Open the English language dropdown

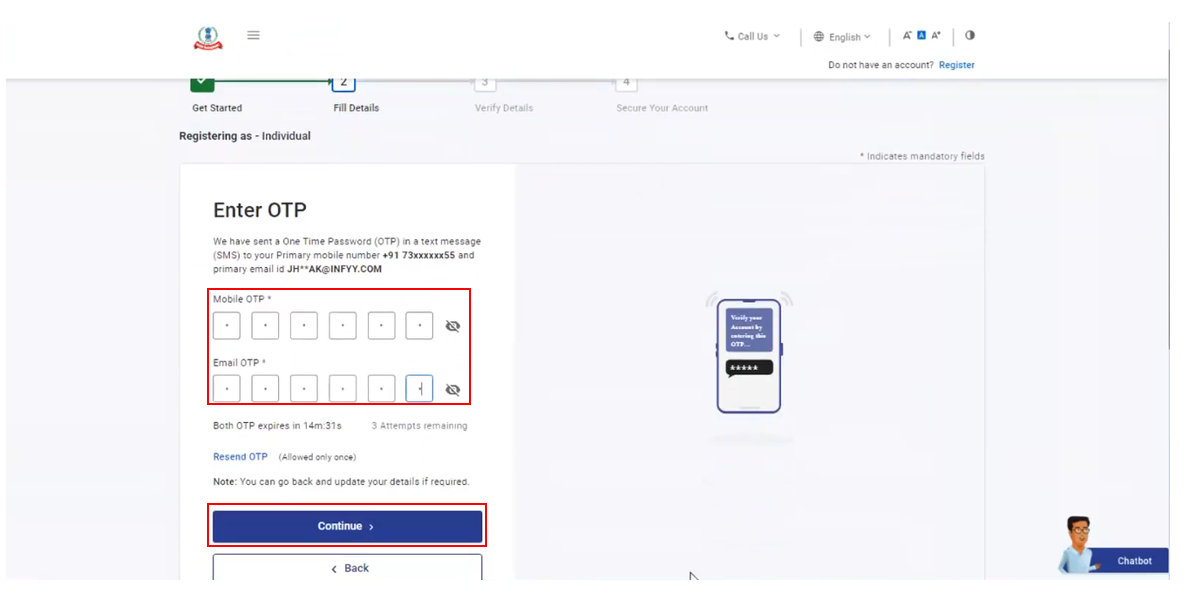pyautogui.click(x=842, y=37)
